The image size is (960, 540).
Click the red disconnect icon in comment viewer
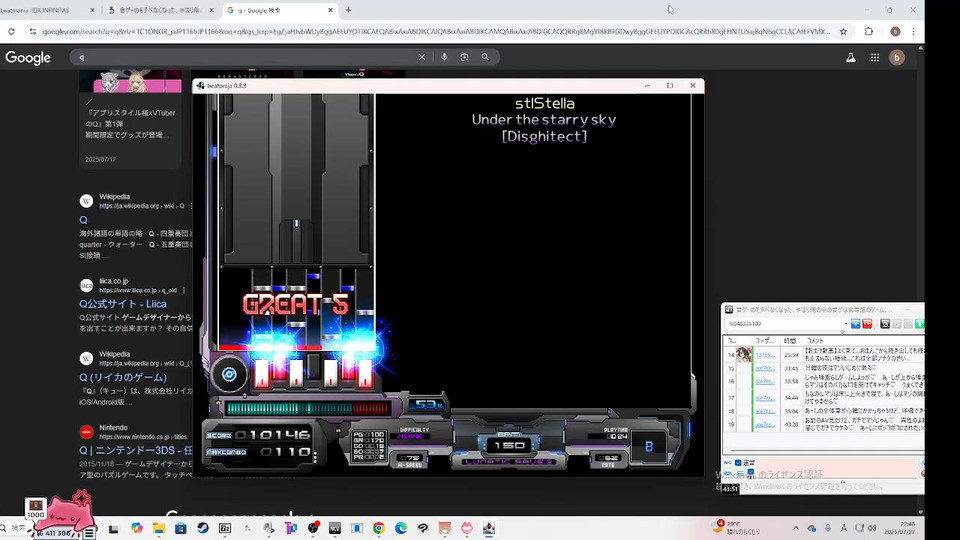point(867,323)
